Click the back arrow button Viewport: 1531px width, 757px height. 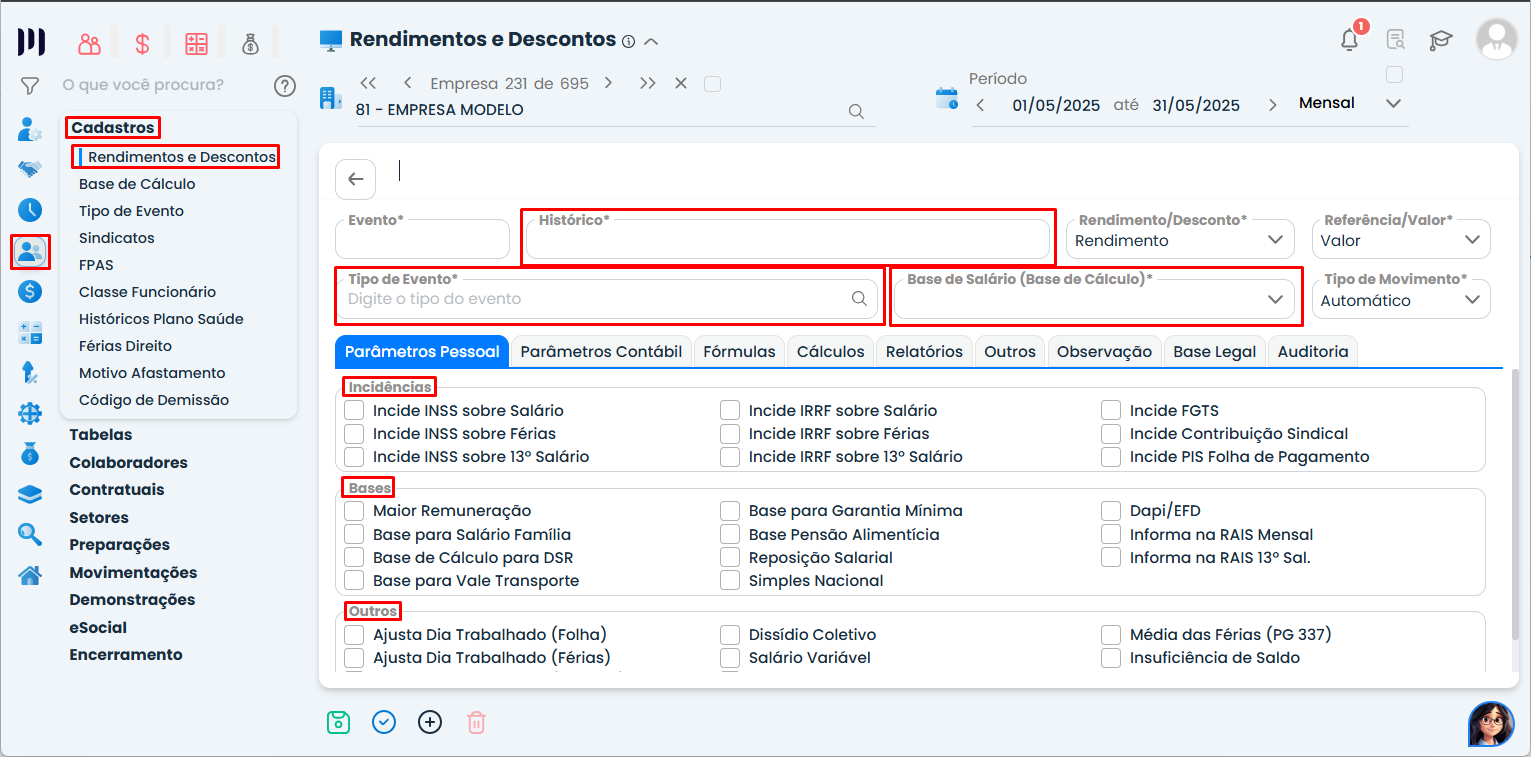pos(355,179)
